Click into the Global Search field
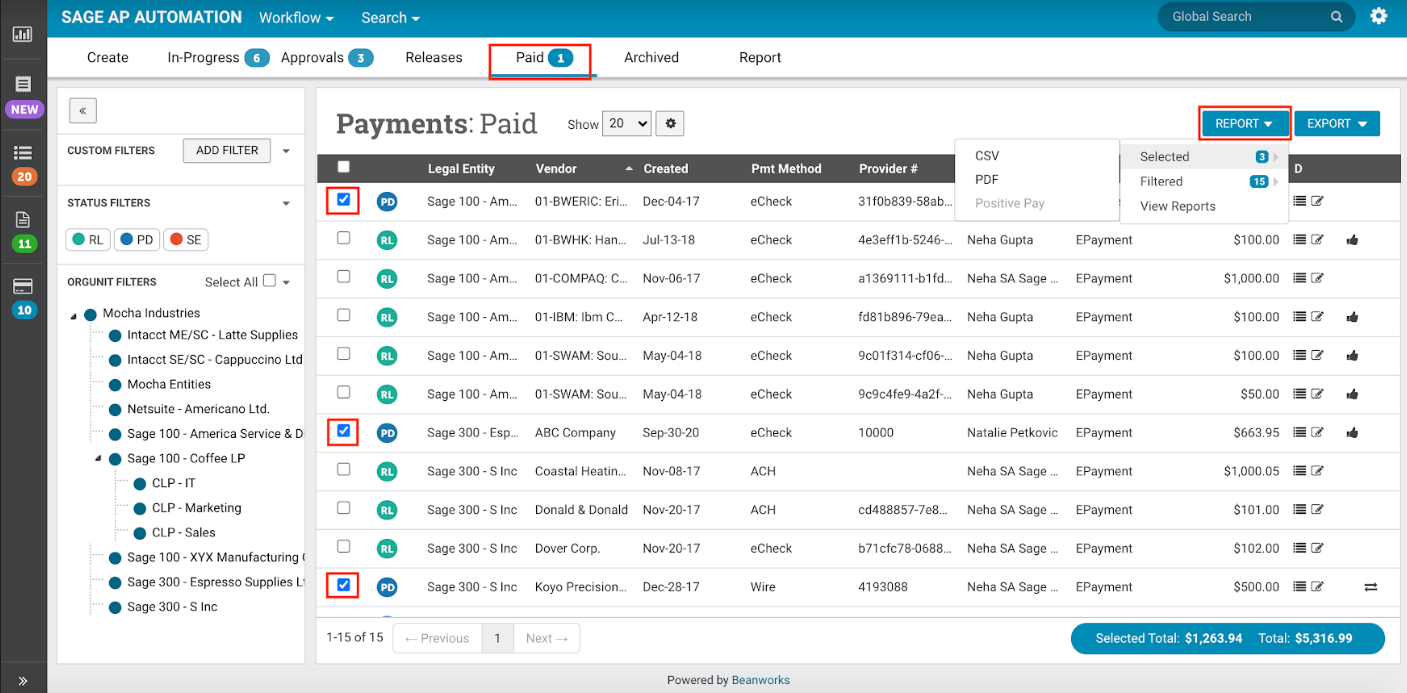 coord(1246,17)
